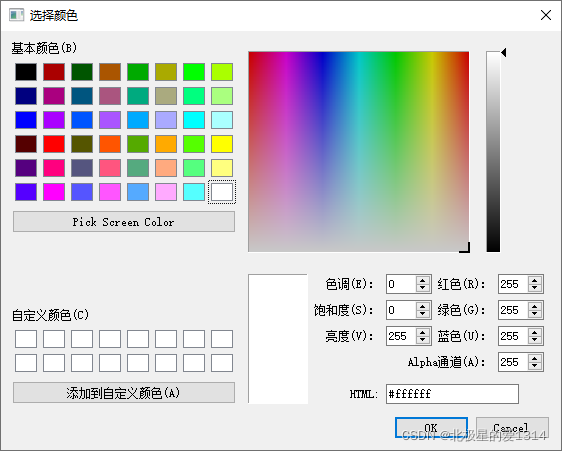Viewport: 562px width, 451px height.
Task: Decrease the 色调(E) hue value
Action: 423,288
